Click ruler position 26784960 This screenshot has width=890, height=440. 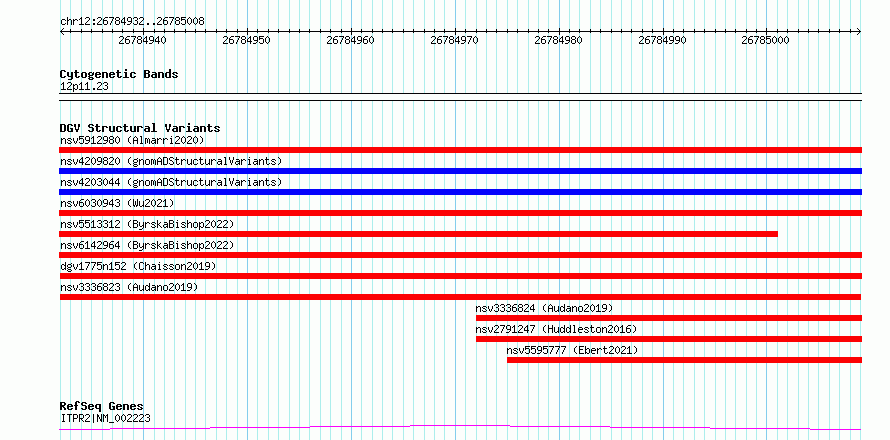pyautogui.click(x=350, y=40)
